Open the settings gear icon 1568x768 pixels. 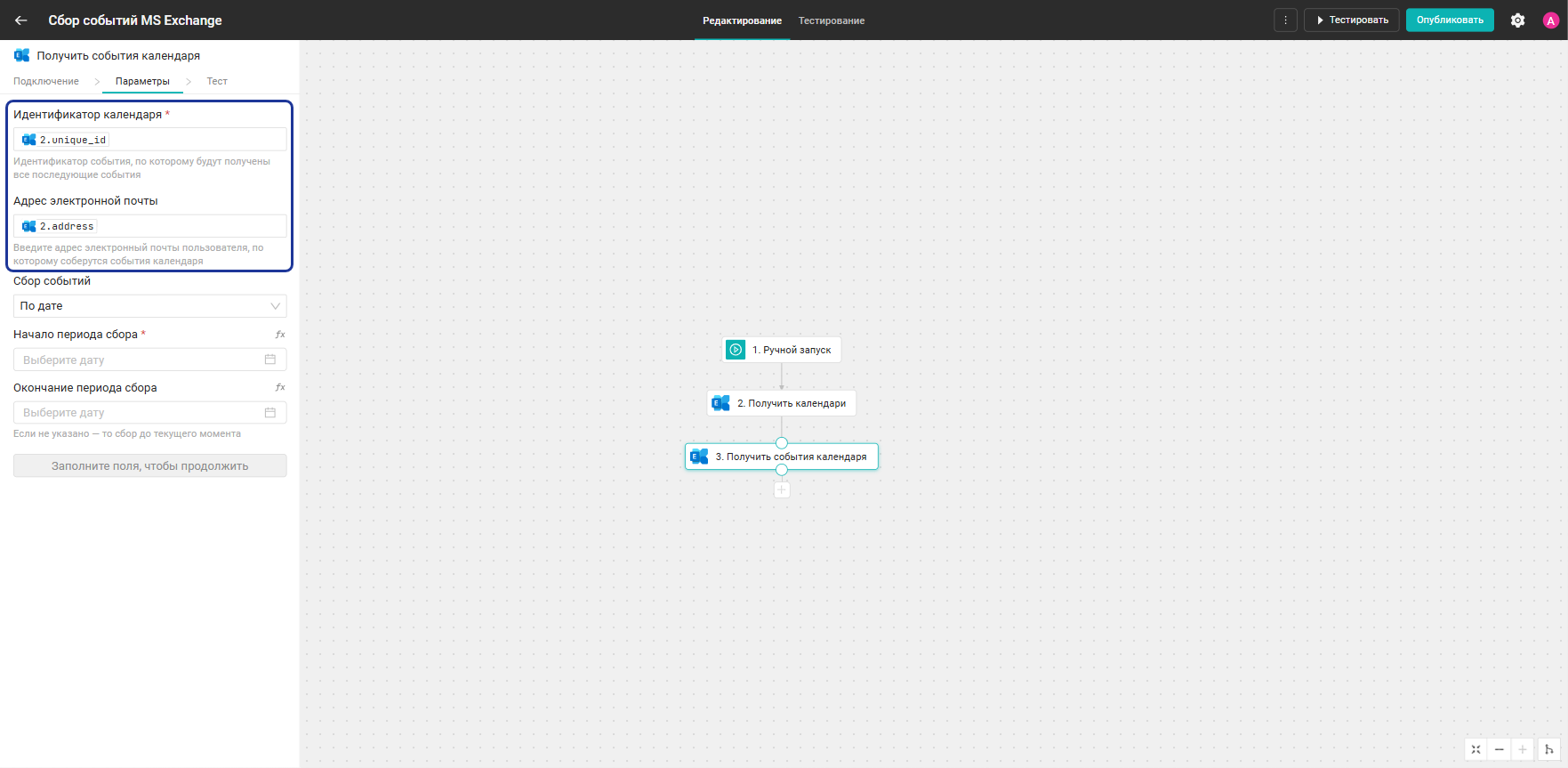click(x=1518, y=20)
